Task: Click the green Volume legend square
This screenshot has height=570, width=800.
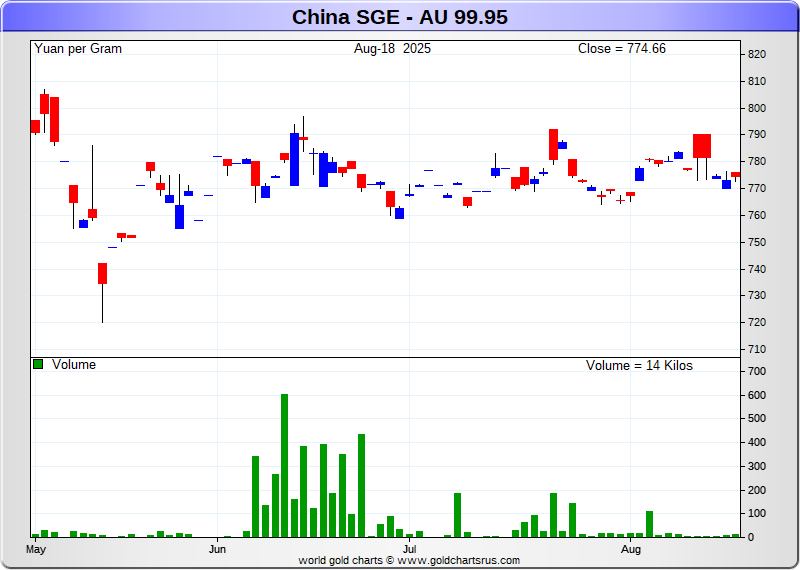Action: point(38,364)
